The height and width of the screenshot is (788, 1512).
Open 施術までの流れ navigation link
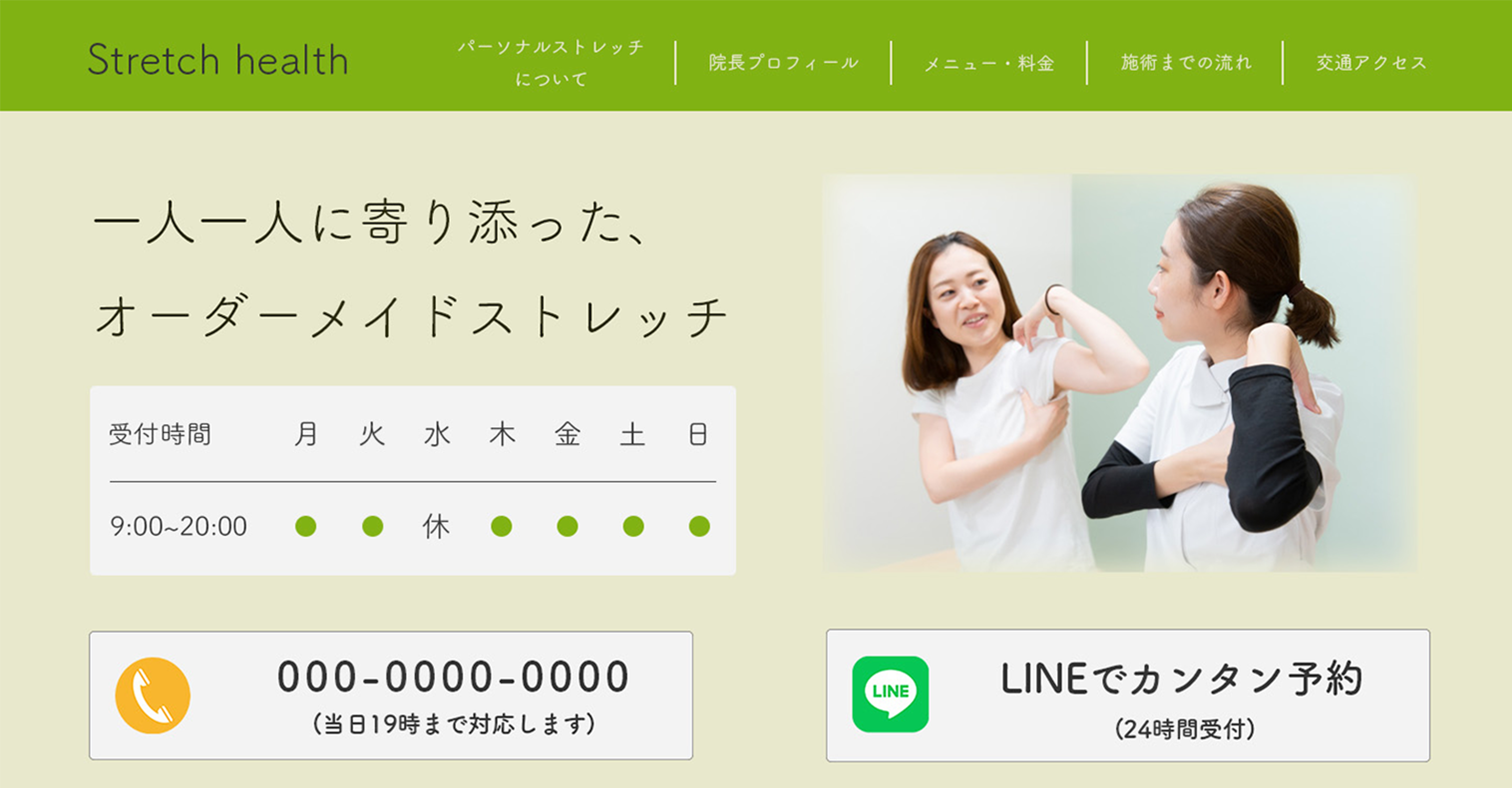(x=1186, y=62)
